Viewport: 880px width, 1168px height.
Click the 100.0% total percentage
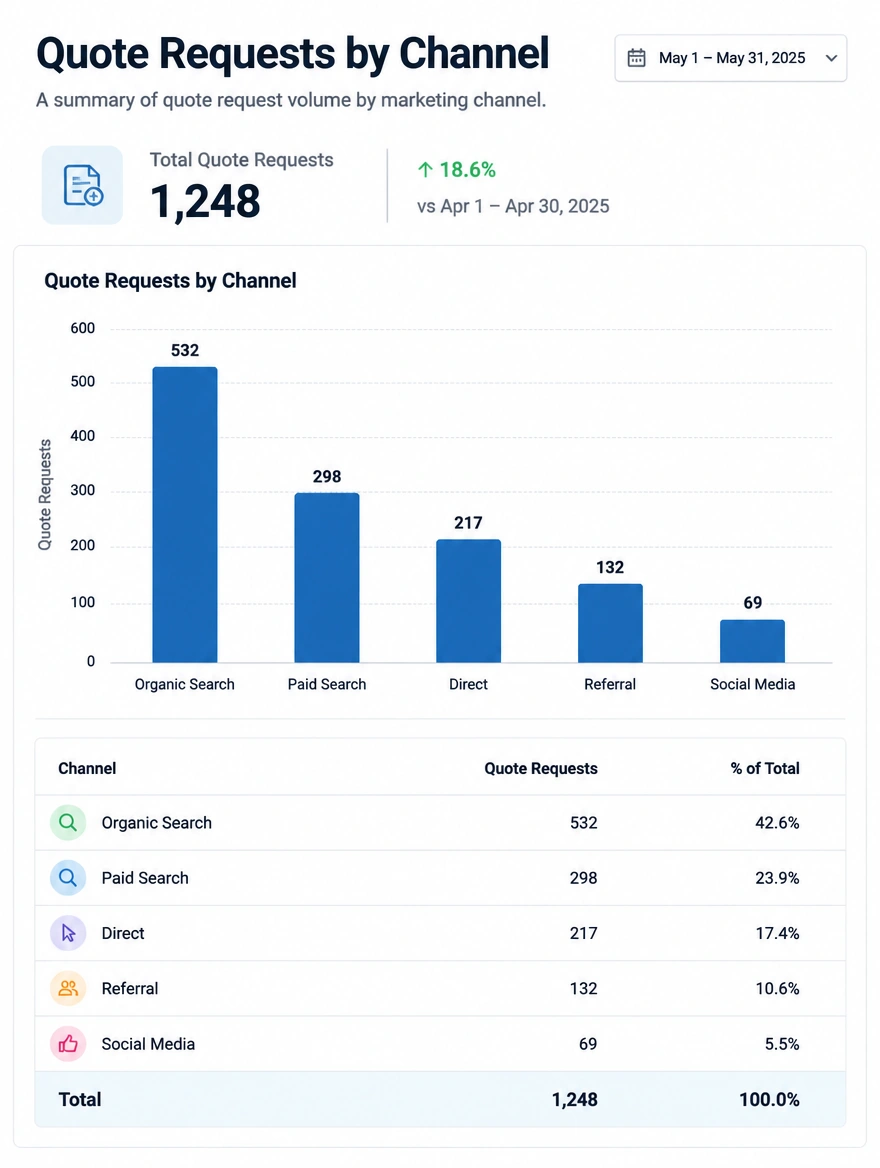(x=769, y=1099)
